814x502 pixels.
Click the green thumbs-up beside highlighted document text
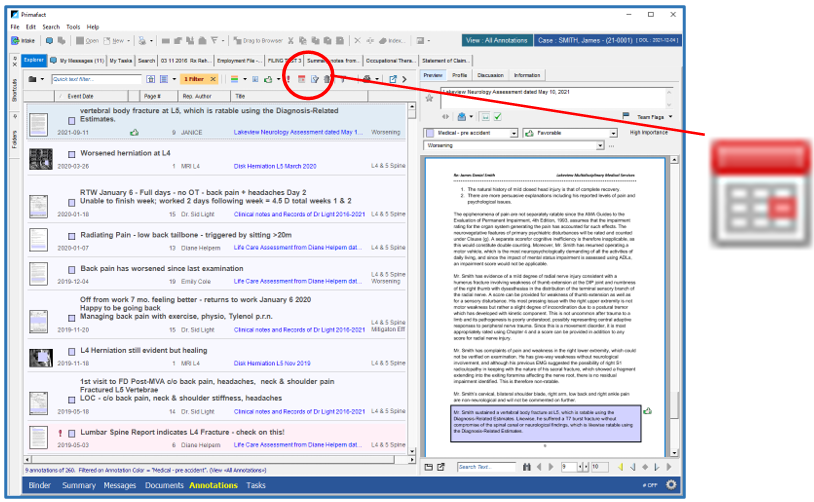pos(647,411)
